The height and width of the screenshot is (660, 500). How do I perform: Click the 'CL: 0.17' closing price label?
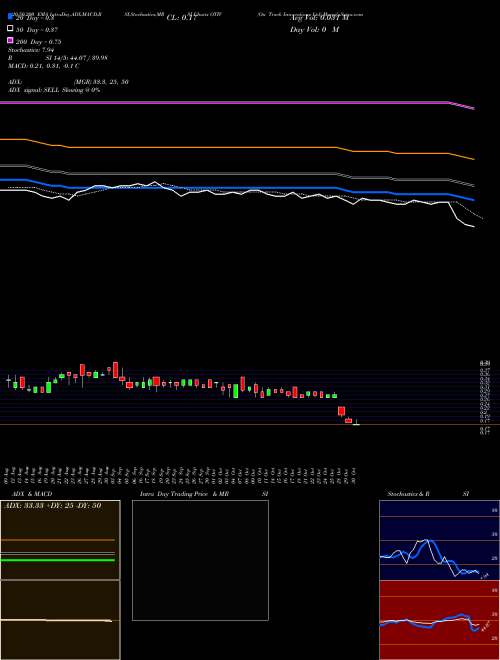pos(181,18)
